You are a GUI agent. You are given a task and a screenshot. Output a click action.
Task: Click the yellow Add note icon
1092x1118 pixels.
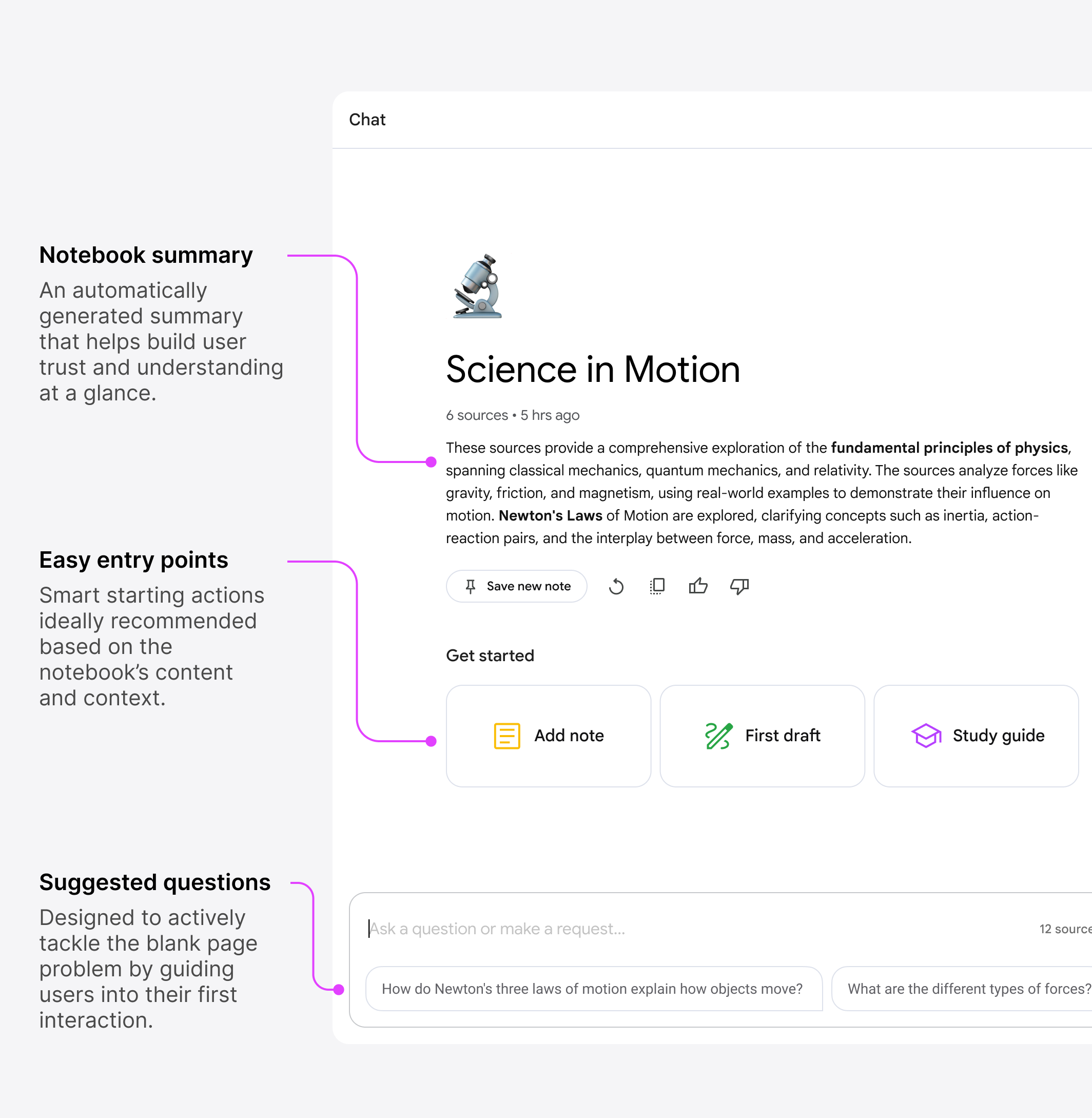tap(507, 736)
